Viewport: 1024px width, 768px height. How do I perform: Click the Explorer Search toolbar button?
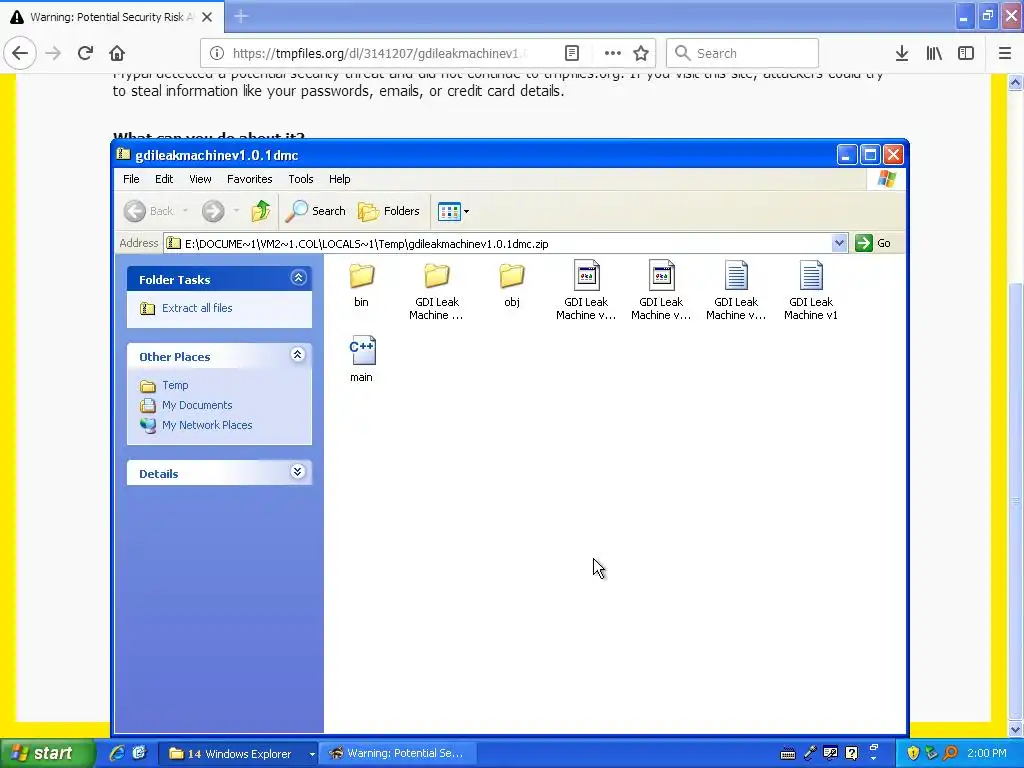(x=316, y=211)
